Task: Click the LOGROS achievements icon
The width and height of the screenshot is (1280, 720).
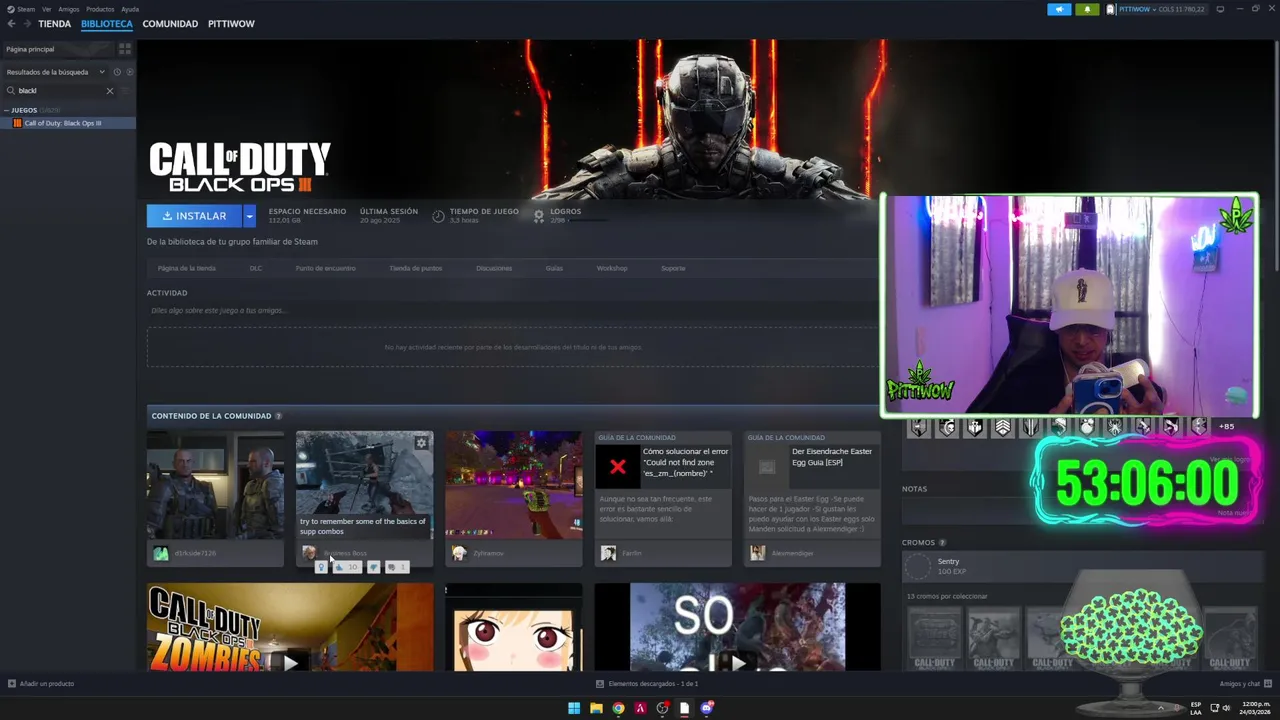Action: [539, 216]
